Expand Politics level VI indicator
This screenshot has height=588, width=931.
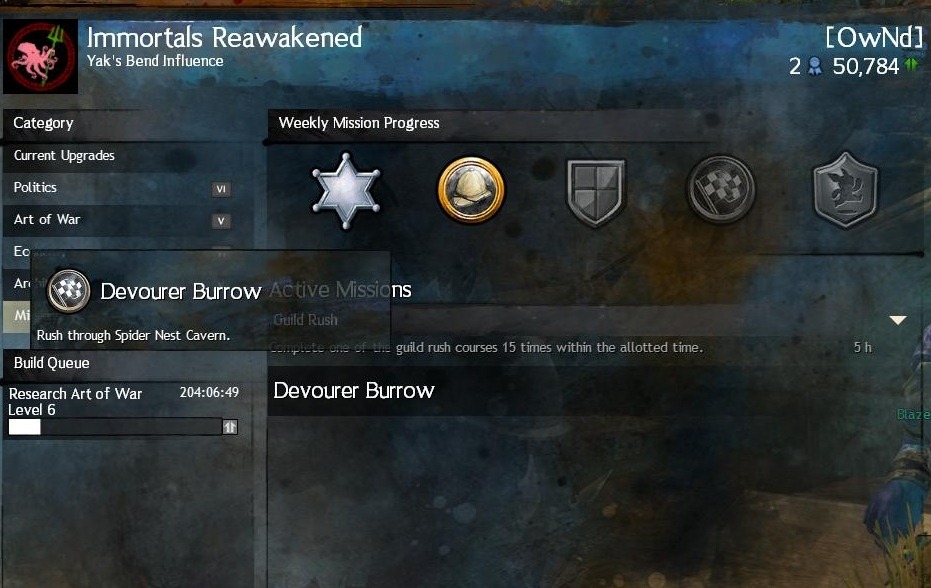[221, 189]
